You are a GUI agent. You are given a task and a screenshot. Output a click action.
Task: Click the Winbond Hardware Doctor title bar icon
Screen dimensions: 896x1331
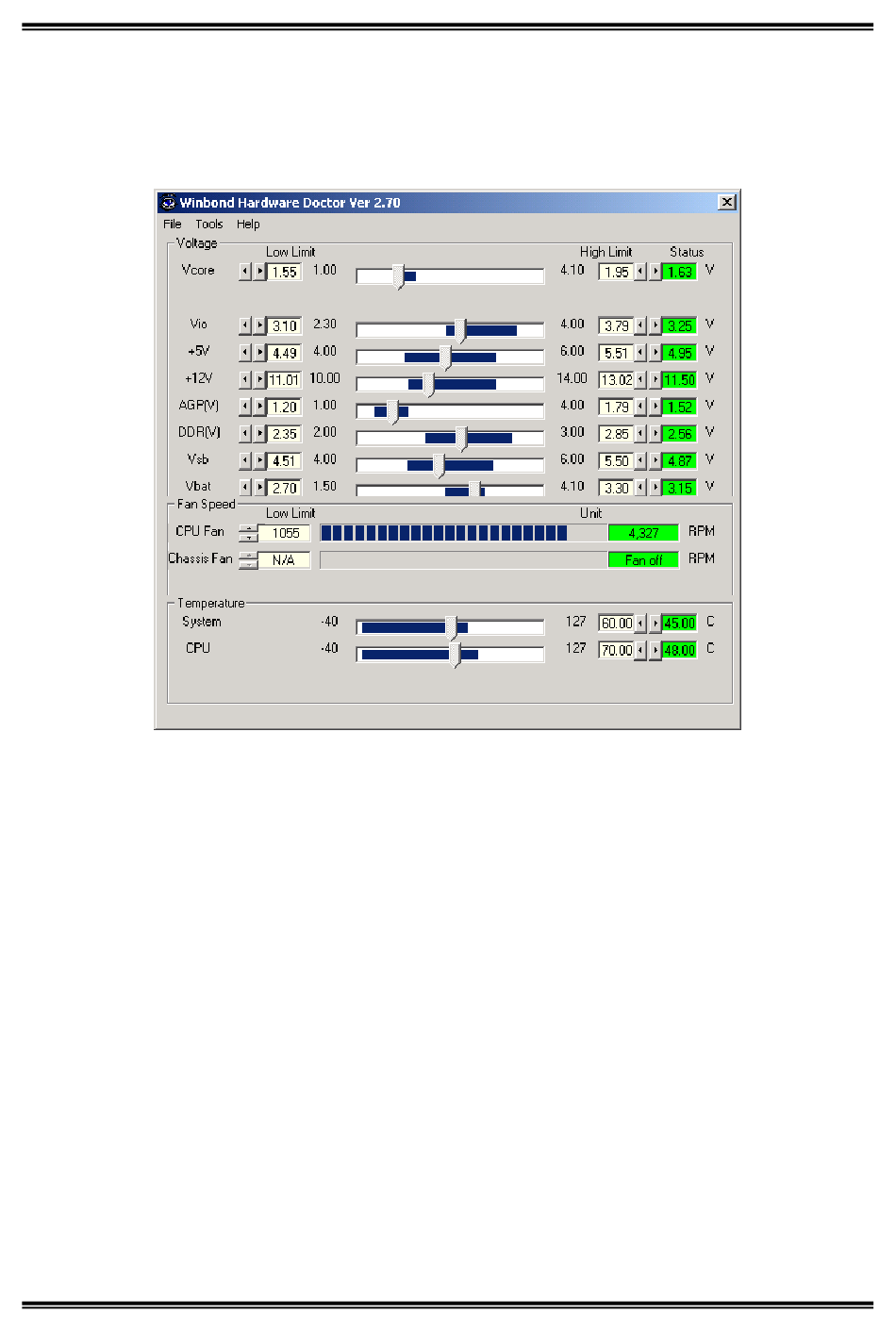[168, 202]
